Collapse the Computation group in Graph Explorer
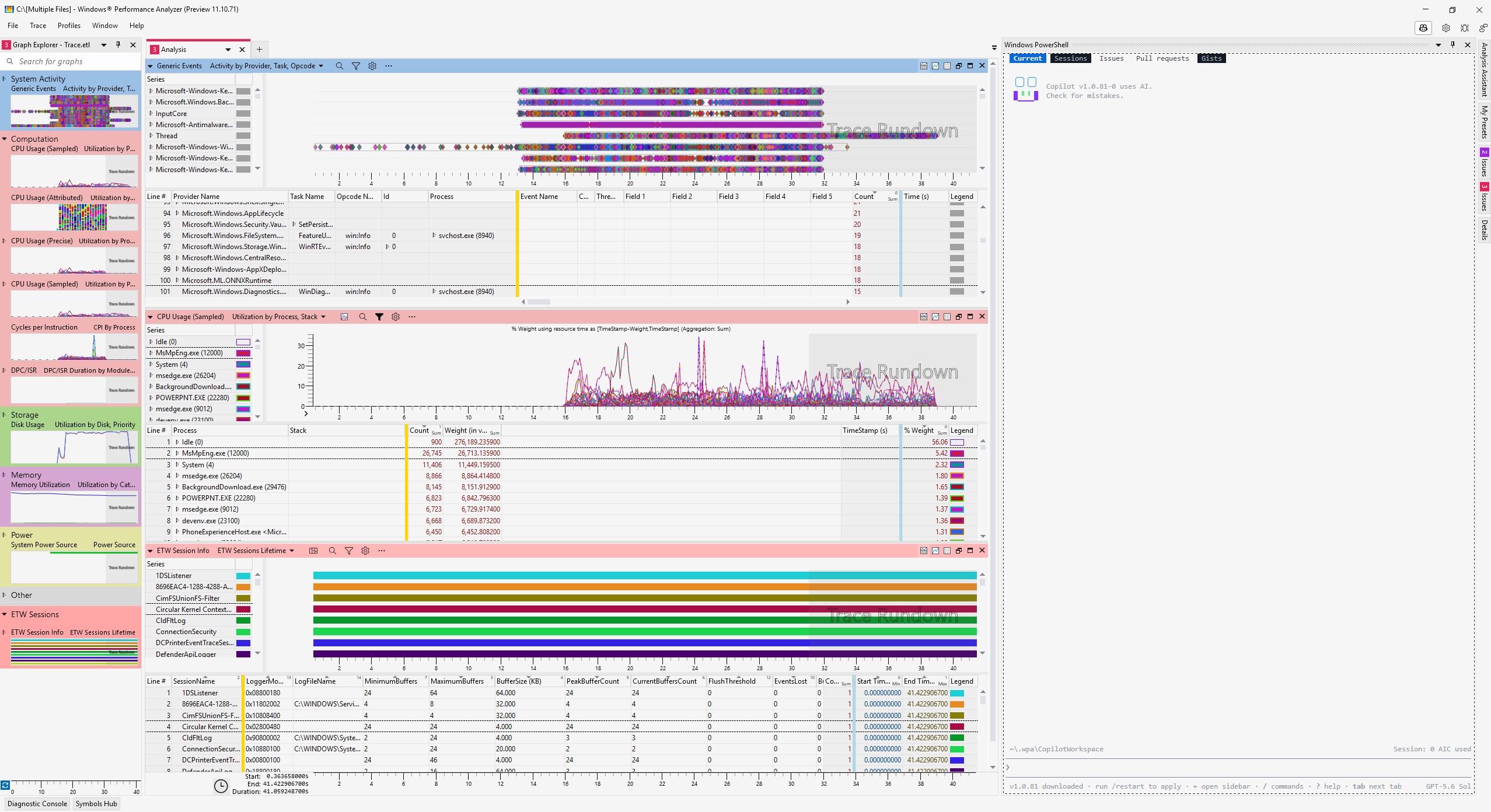 pyautogui.click(x=5, y=139)
